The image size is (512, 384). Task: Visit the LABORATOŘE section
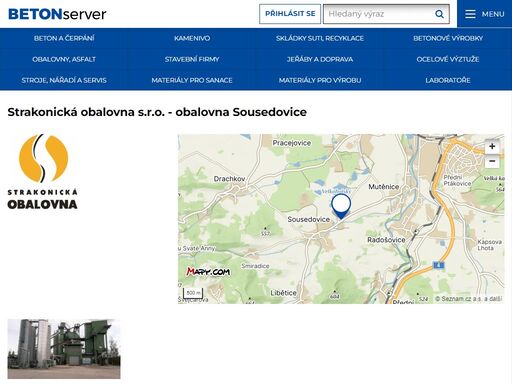448,80
